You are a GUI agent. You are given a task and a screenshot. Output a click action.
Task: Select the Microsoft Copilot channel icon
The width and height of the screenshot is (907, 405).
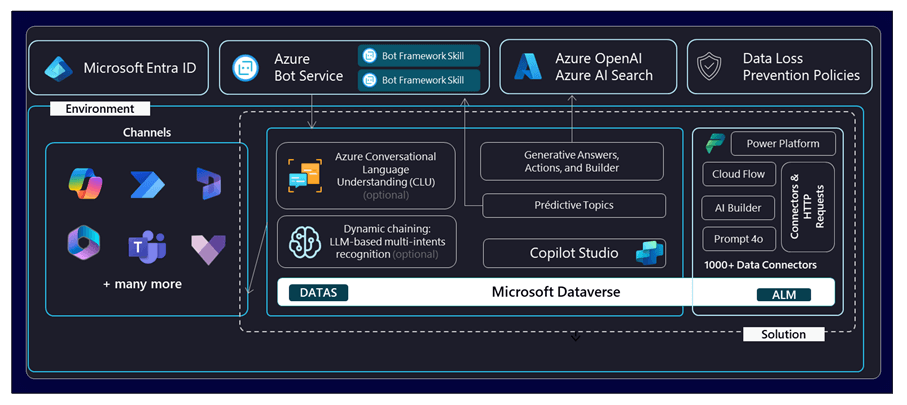pyautogui.click(x=84, y=184)
